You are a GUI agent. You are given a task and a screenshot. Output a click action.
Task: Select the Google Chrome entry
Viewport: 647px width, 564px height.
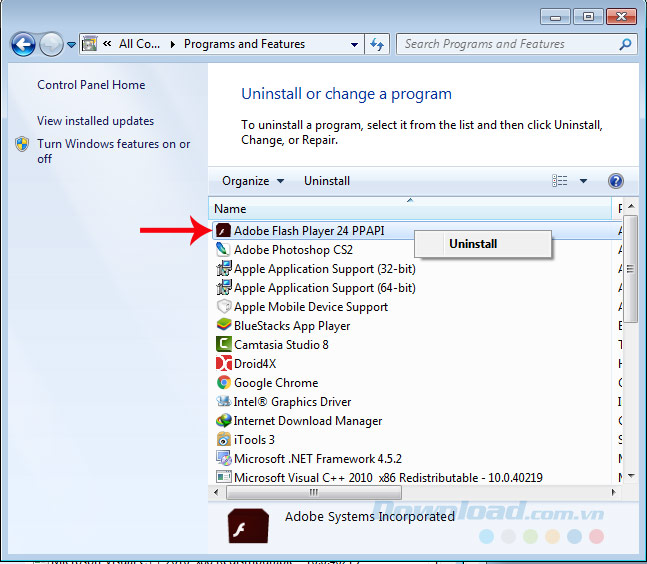[276, 383]
